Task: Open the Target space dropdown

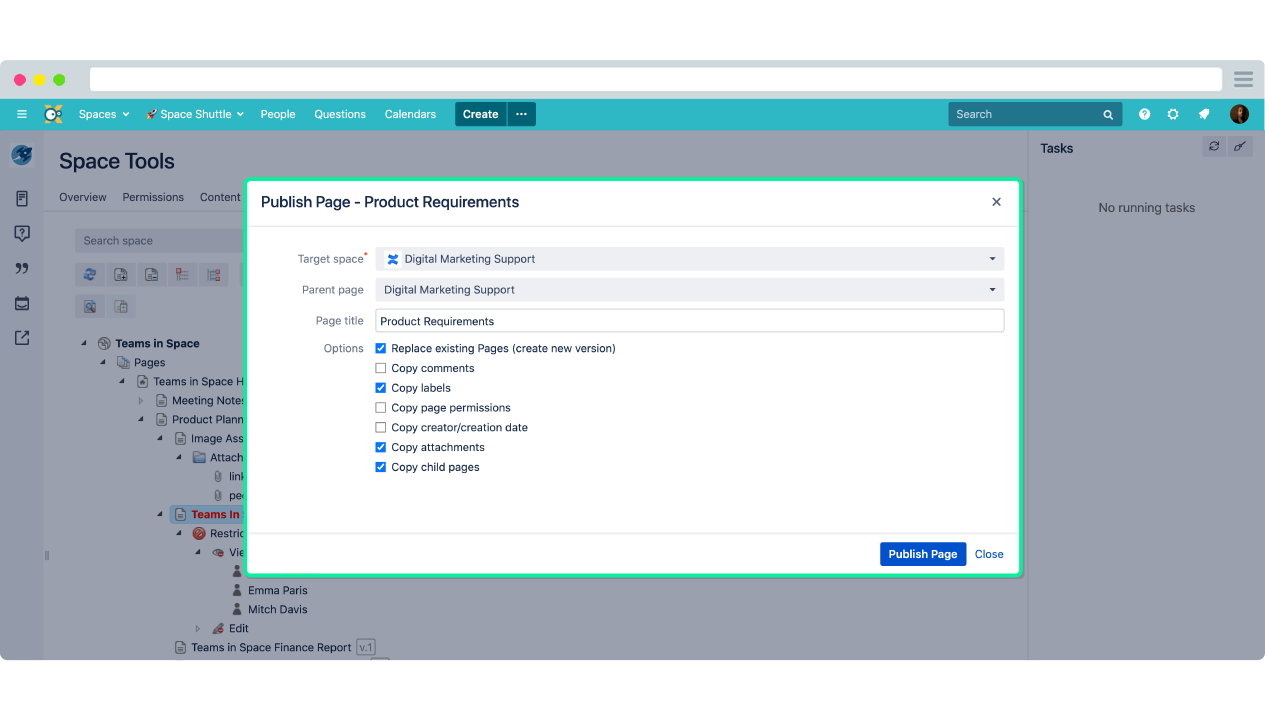Action: pyautogui.click(x=689, y=259)
